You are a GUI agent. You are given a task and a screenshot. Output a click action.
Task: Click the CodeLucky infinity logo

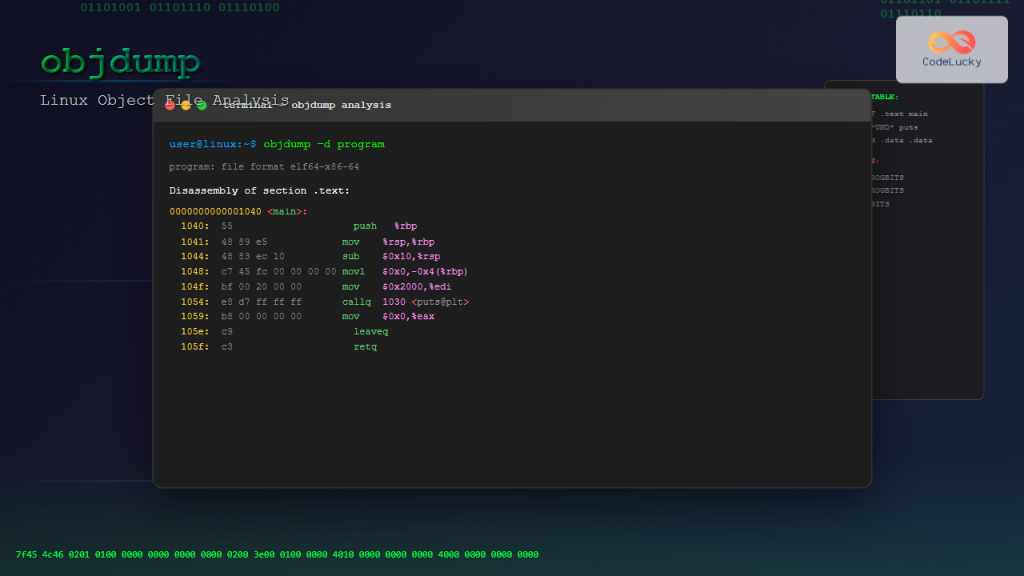[949, 42]
